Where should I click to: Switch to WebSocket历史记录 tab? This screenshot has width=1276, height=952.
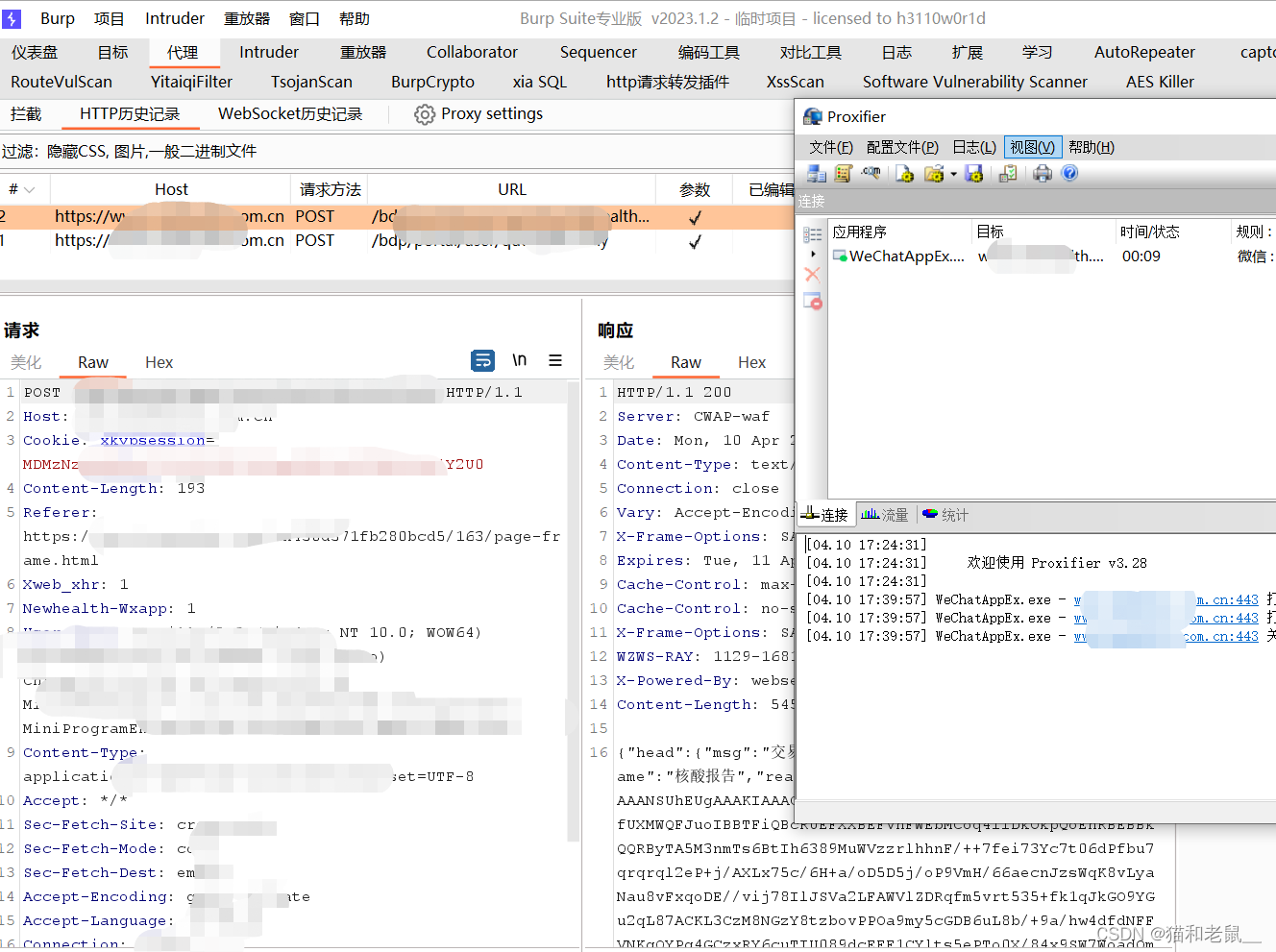290,113
